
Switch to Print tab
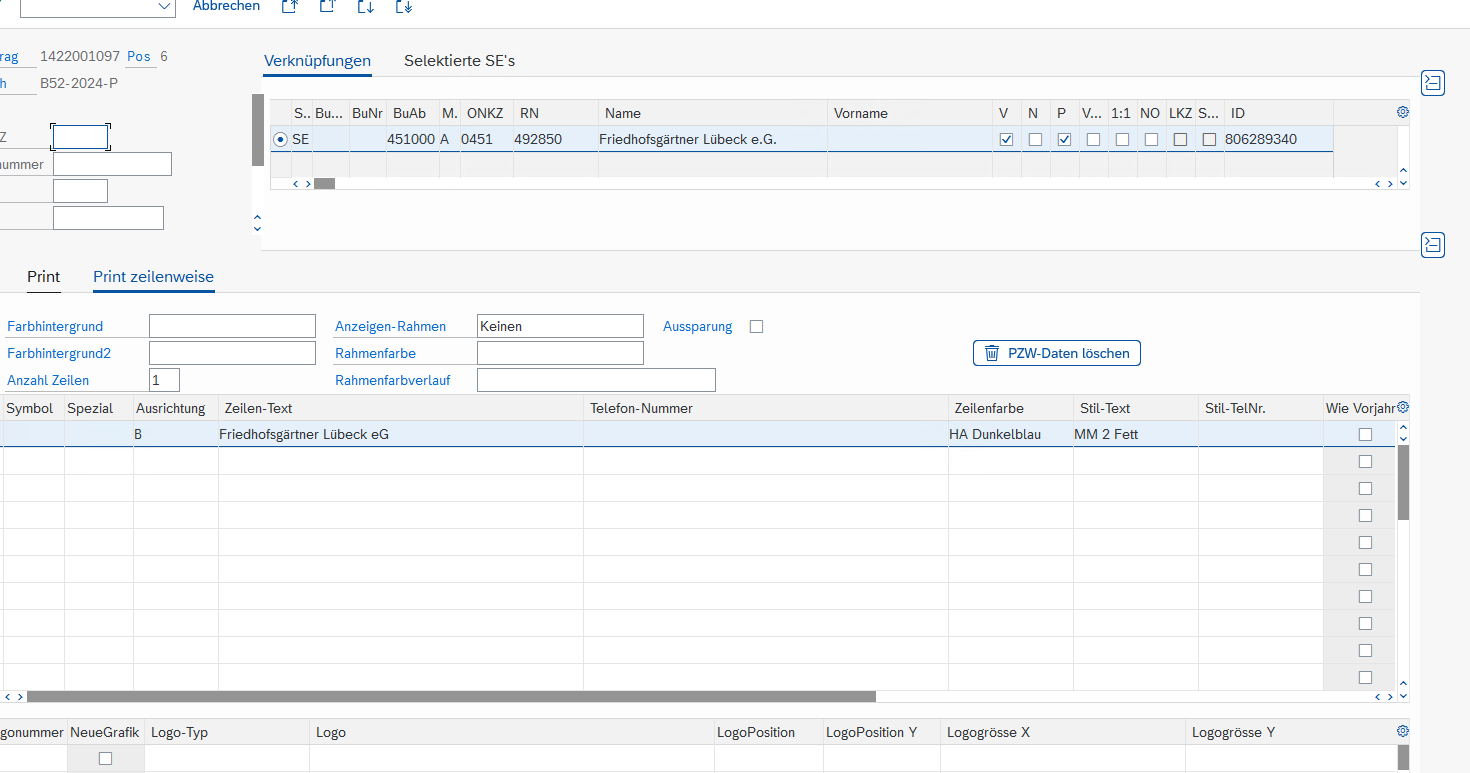pos(44,277)
